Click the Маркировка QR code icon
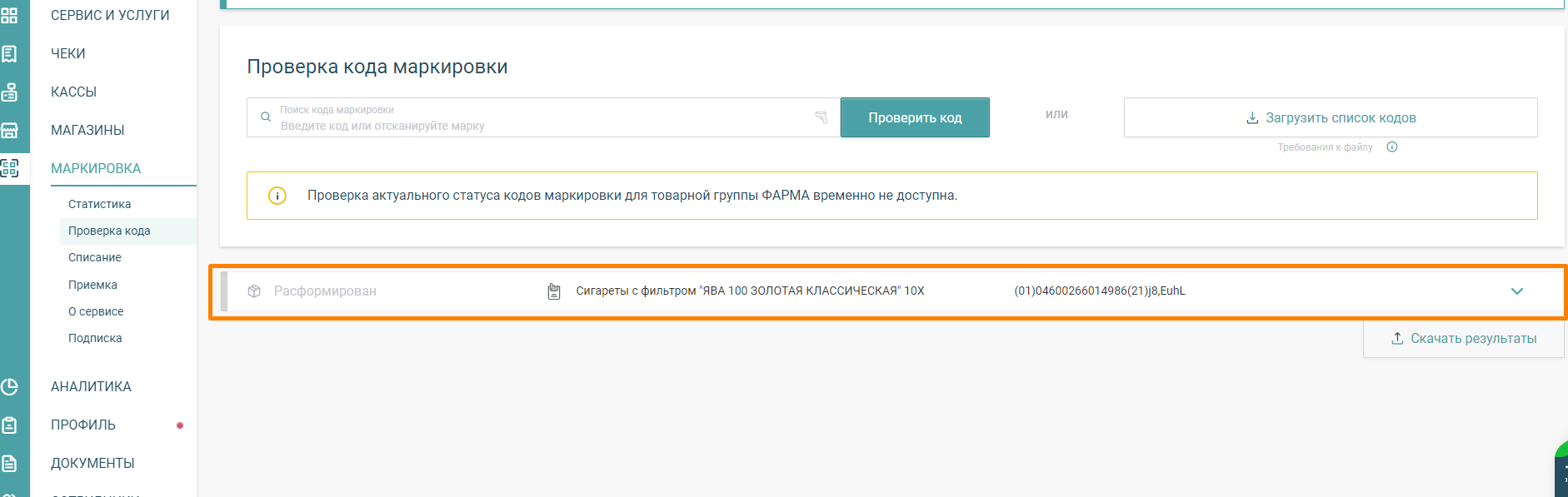This screenshot has height=497, width=1568. click(x=9, y=168)
